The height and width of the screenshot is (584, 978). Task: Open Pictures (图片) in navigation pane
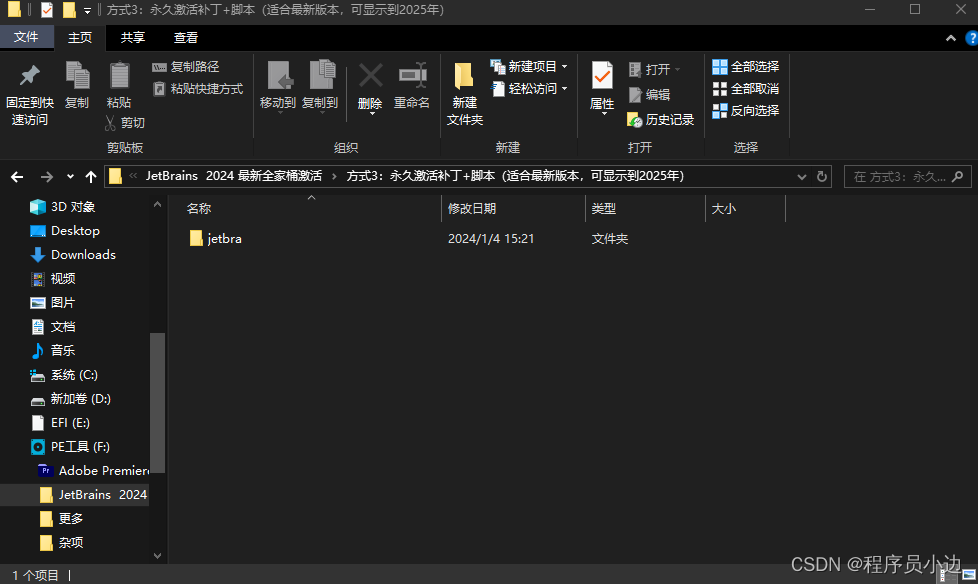pyautogui.click(x=53, y=303)
